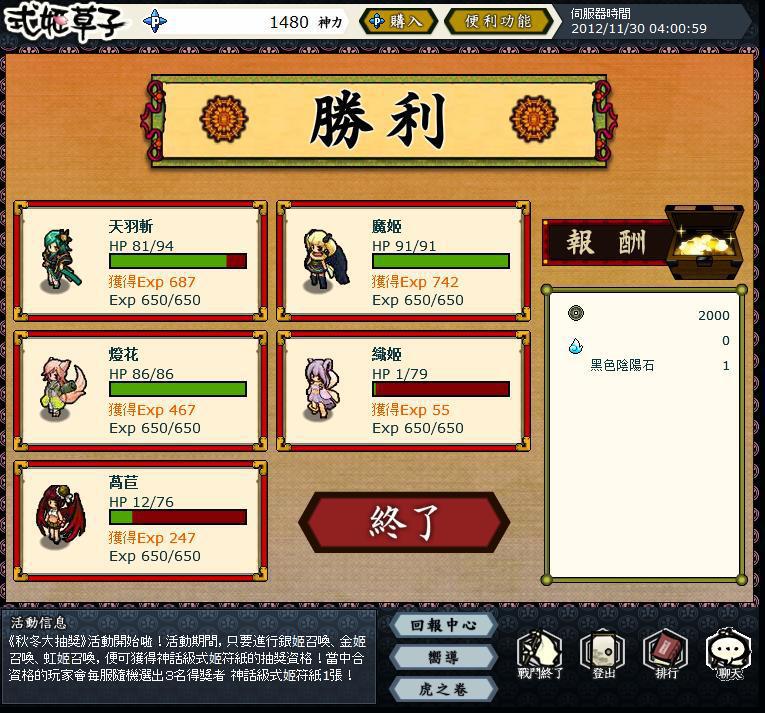Open the 嚮導 guide button
This screenshot has height=713, width=765.
click(x=443, y=657)
